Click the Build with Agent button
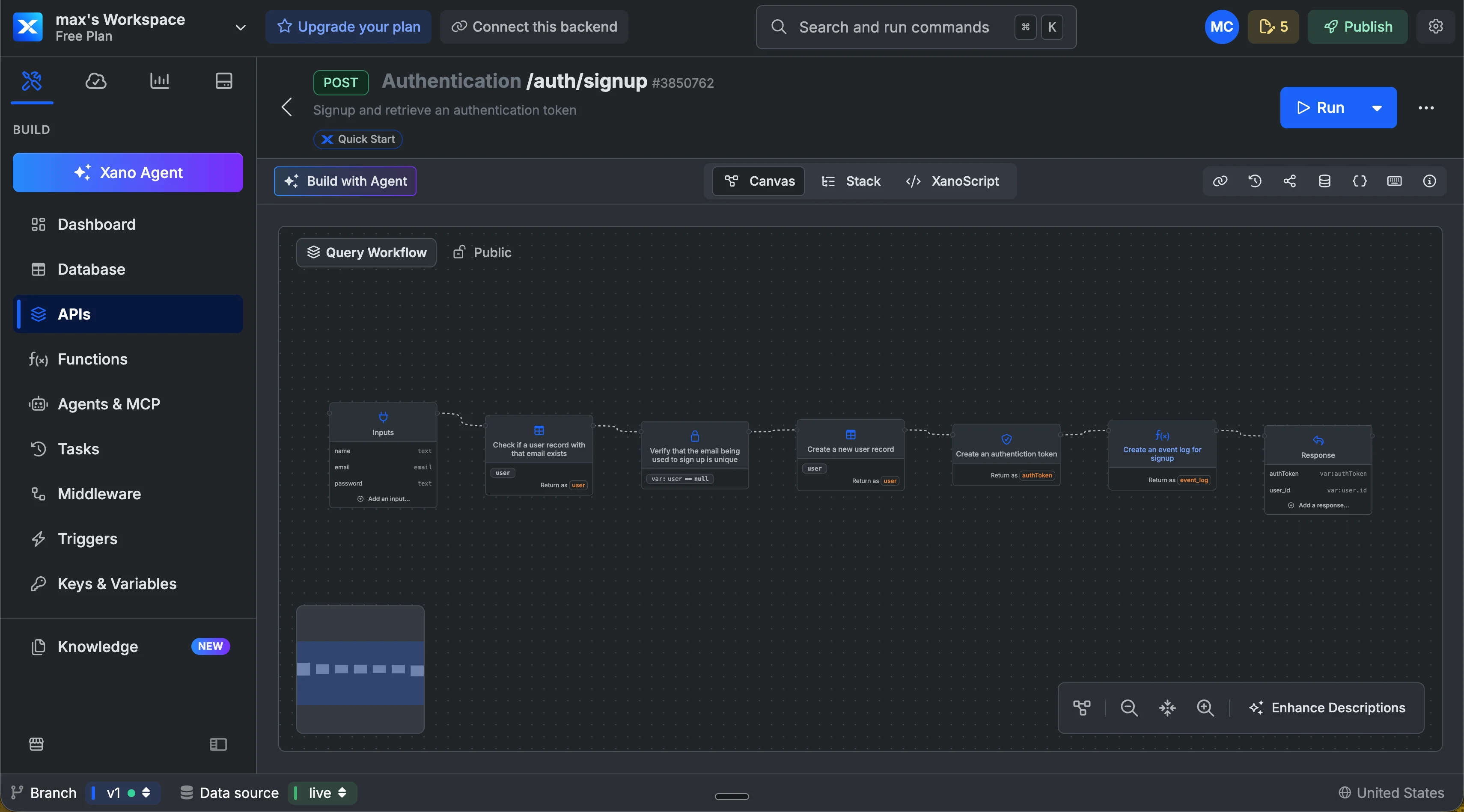 345,181
